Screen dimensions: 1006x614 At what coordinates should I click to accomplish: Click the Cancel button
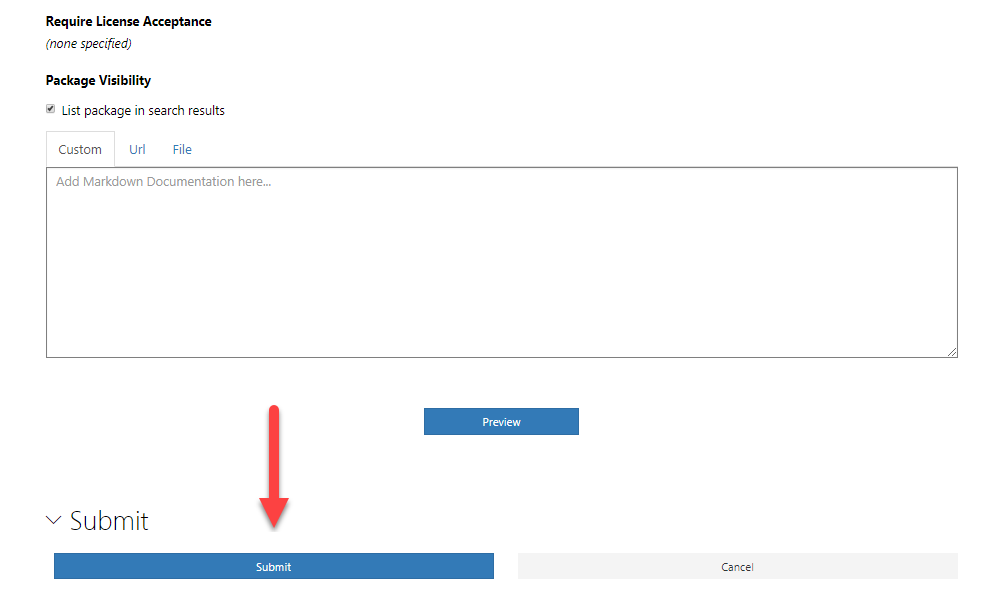pyautogui.click(x=738, y=567)
